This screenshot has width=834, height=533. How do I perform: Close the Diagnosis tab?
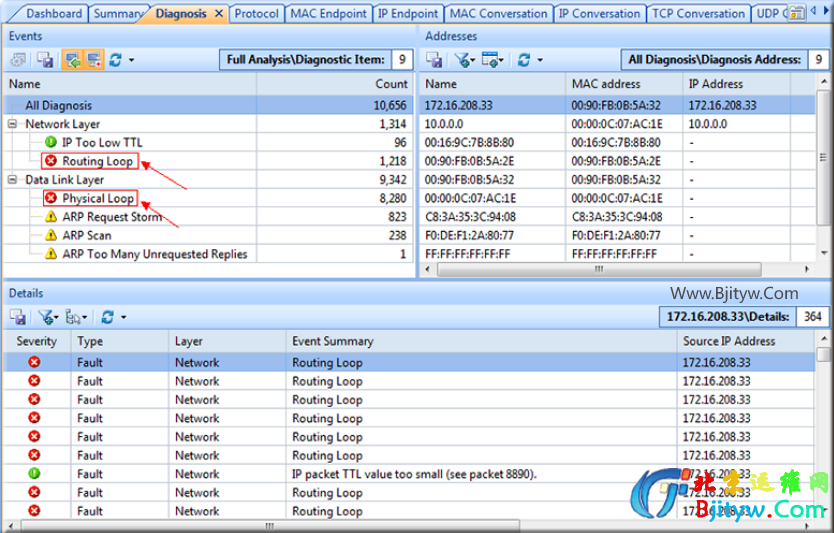(x=219, y=14)
